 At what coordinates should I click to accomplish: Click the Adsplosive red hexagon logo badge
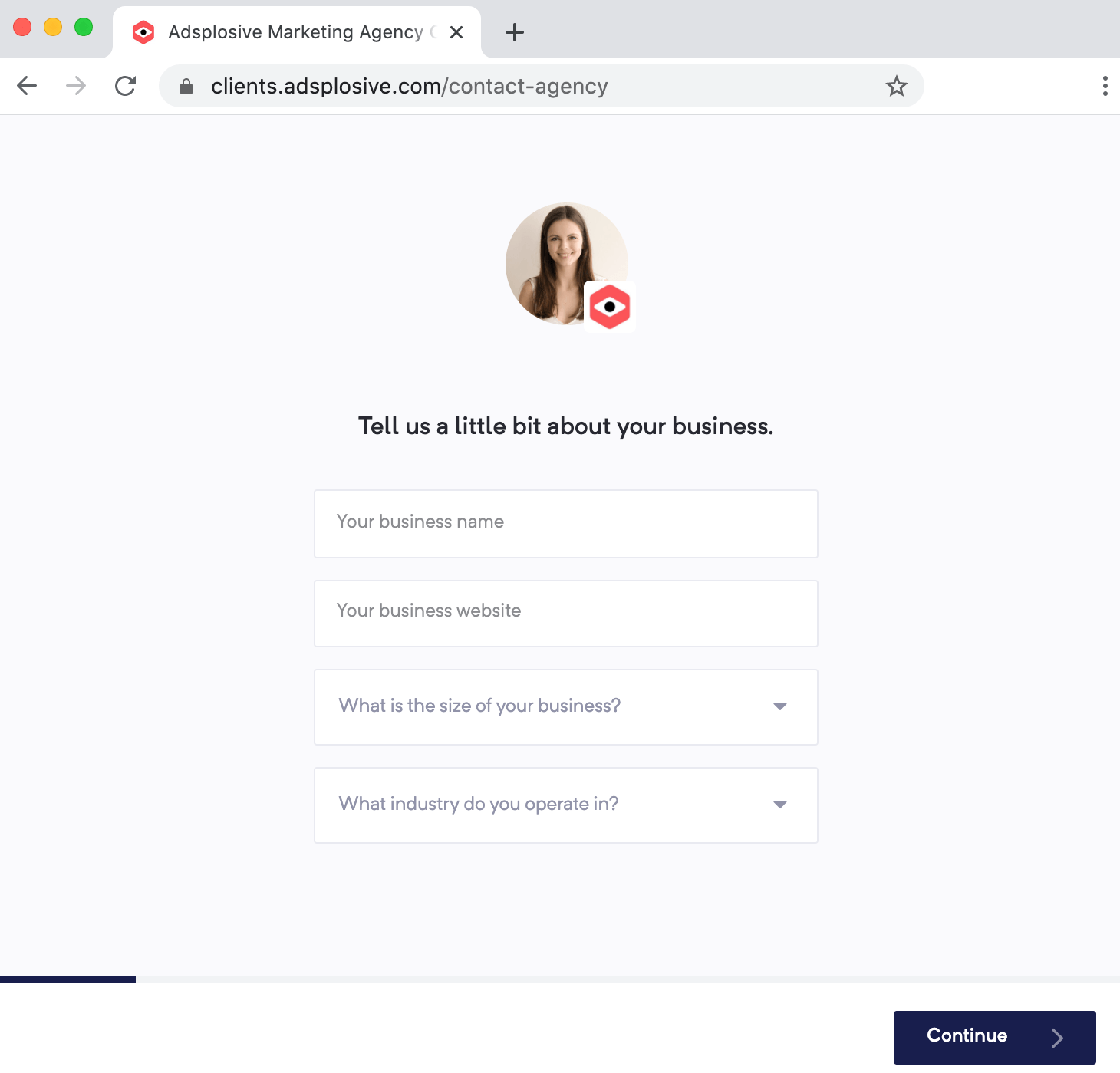tap(610, 307)
